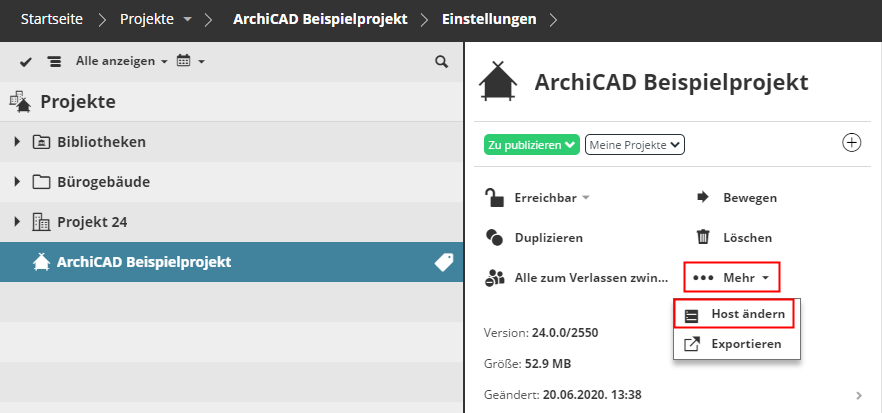Click the Alle zum Verlassen zwingen icon
This screenshot has width=882, height=413.
pos(494,278)
